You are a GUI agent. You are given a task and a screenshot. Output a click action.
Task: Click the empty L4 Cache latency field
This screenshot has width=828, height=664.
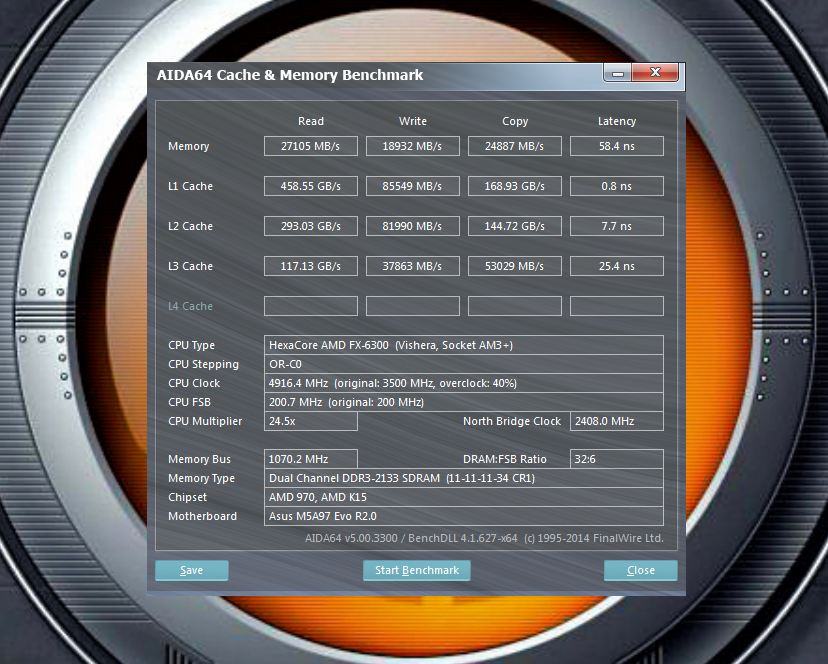(617, 306)
